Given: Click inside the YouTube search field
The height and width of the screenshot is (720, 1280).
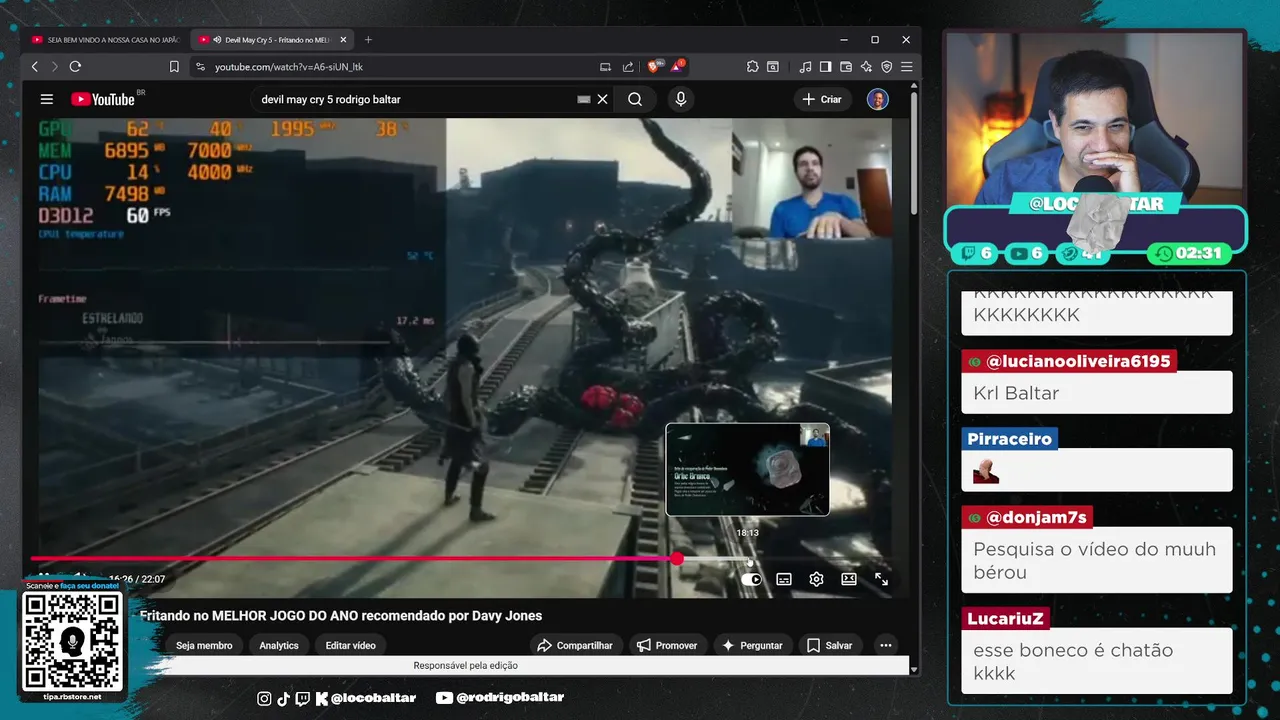Looking at the screenshot, I should point(415,99).
